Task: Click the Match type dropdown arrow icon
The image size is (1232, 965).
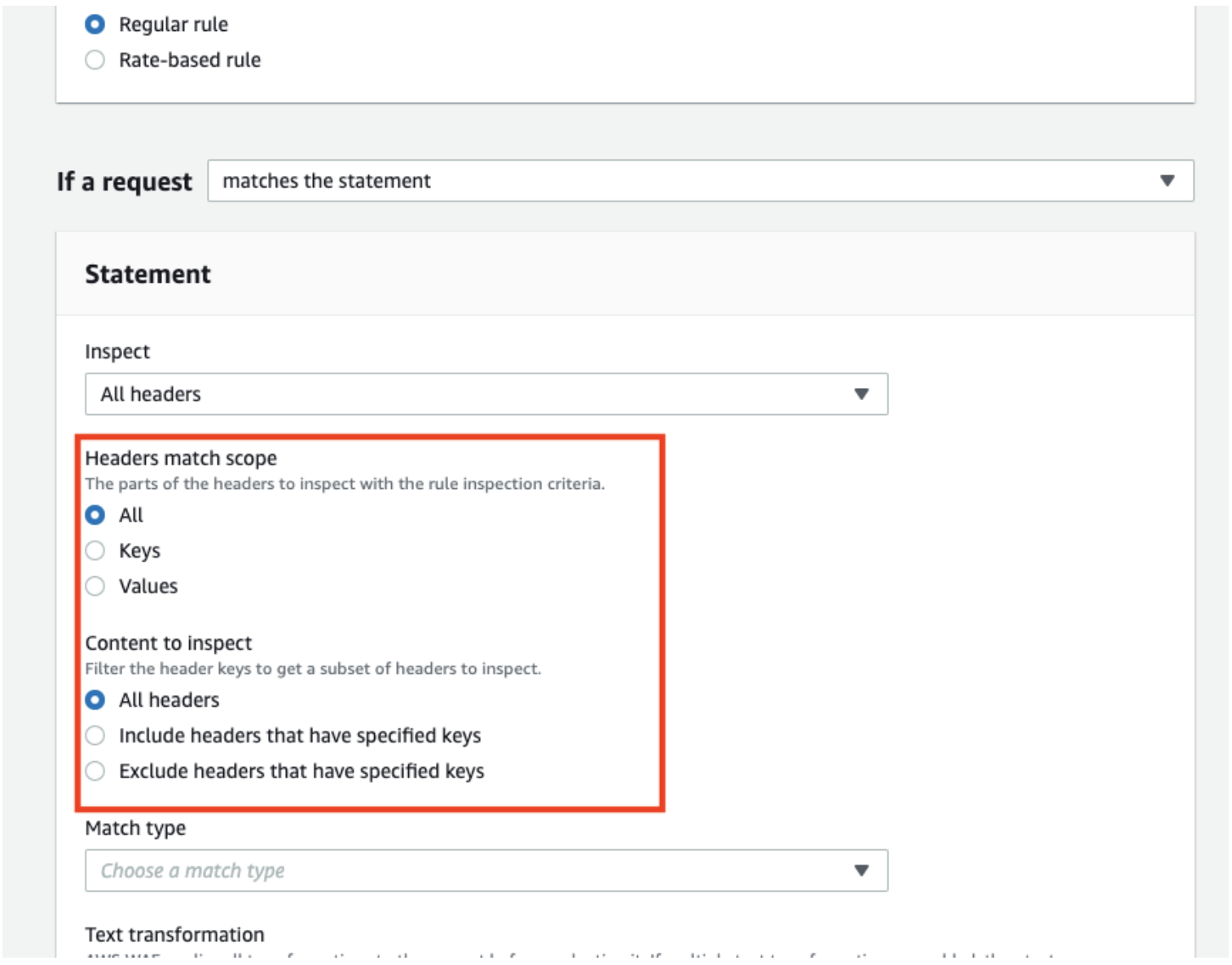Action: (x=861, y=871)
